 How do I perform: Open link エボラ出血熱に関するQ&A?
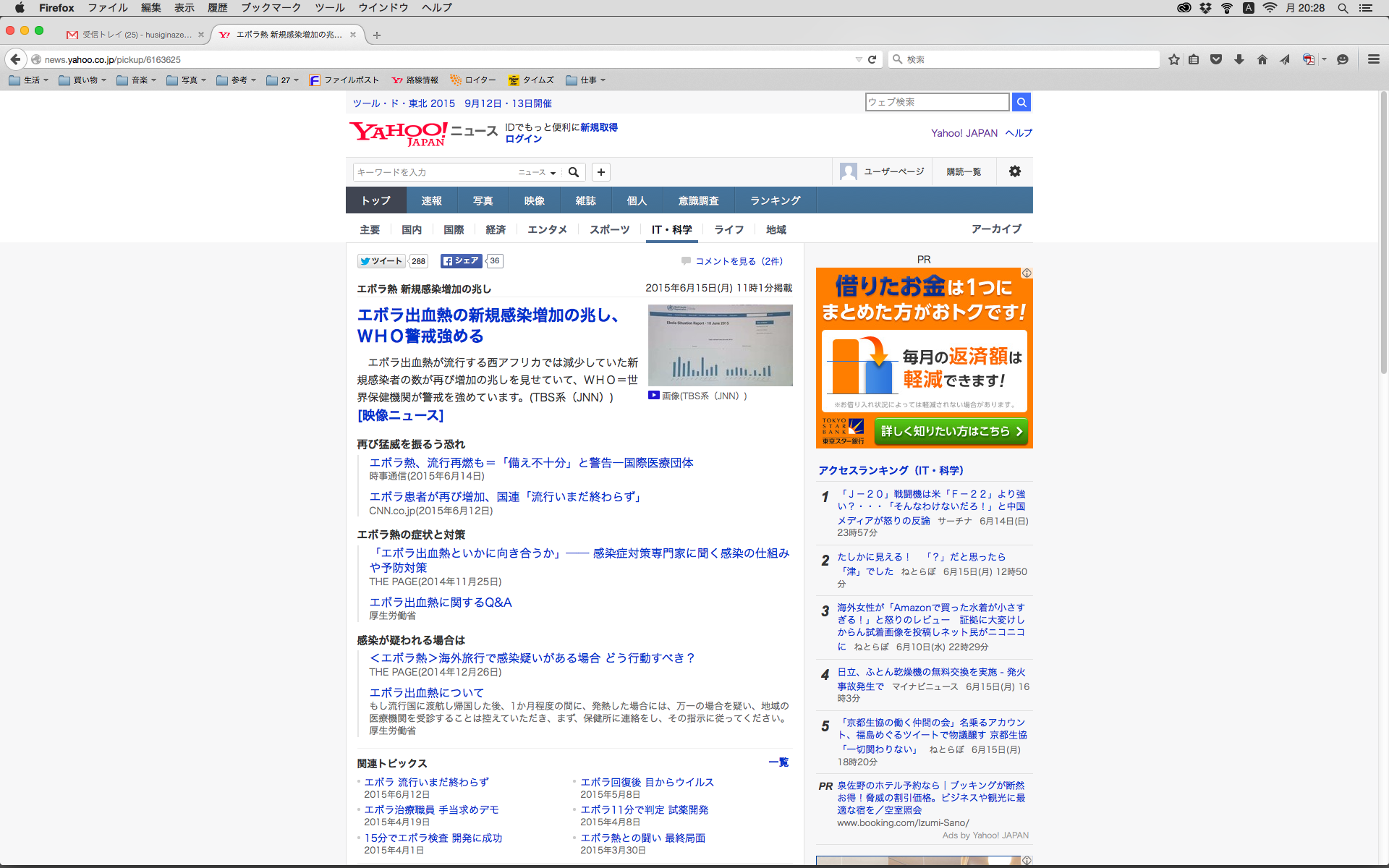440,602
